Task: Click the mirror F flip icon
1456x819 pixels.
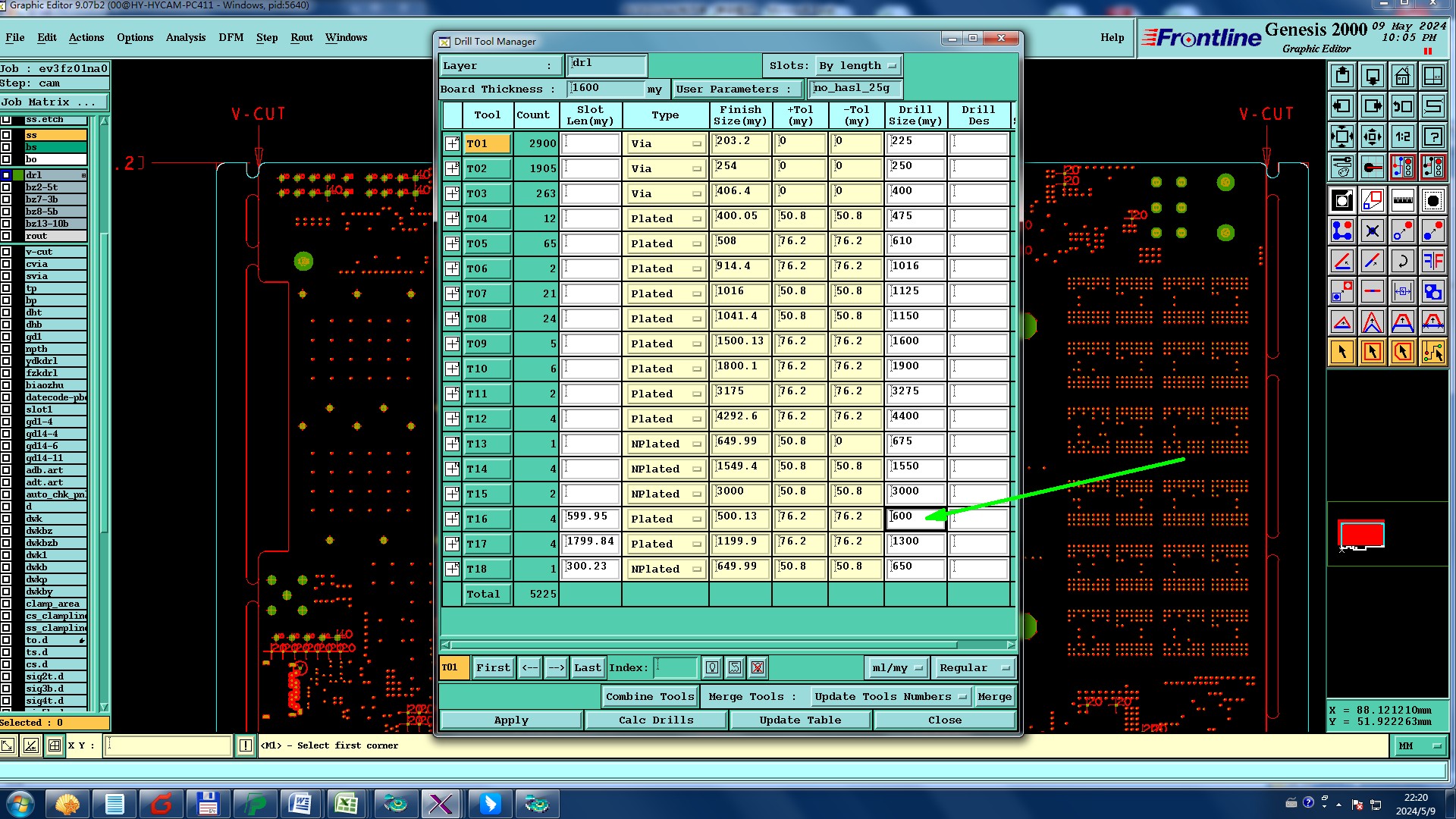Action: coord(1432,262)
